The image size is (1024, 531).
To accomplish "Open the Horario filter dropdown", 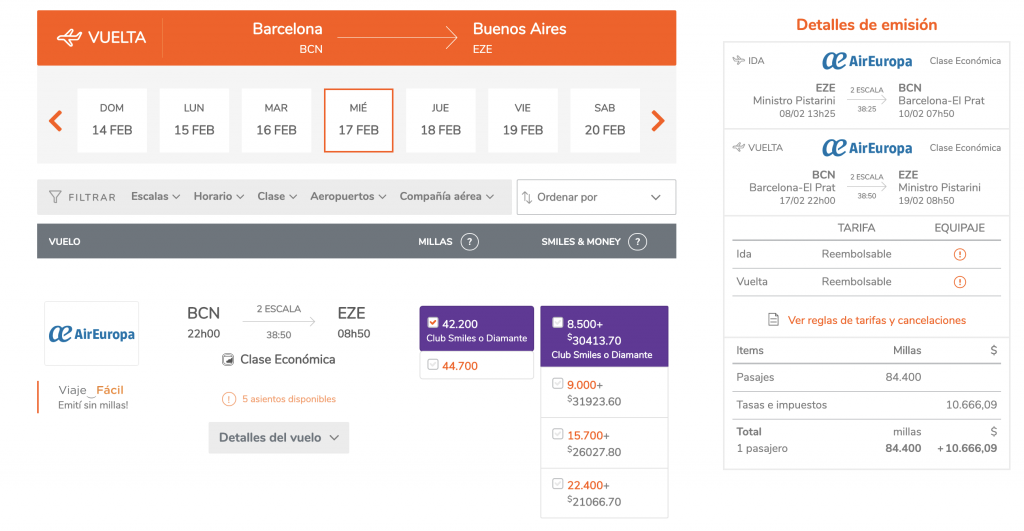I will [x=219, y=197].
